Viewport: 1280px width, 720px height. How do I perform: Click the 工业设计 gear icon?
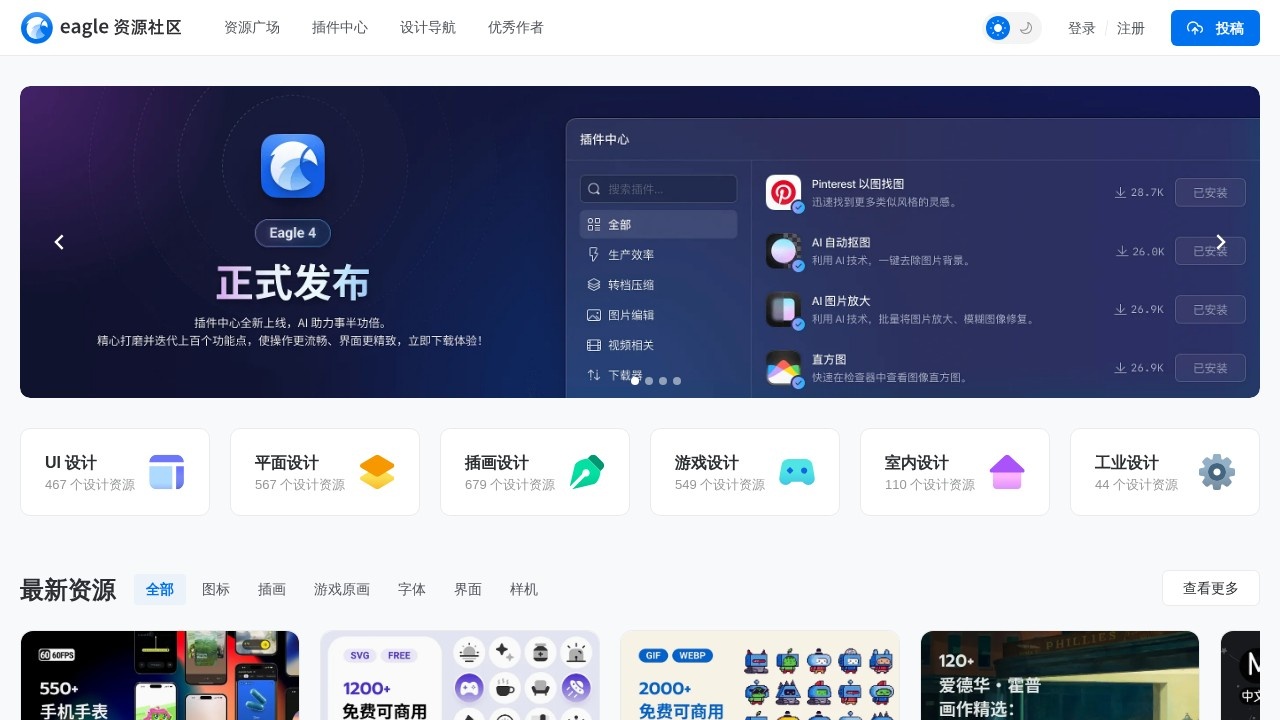coord(1217,472)
